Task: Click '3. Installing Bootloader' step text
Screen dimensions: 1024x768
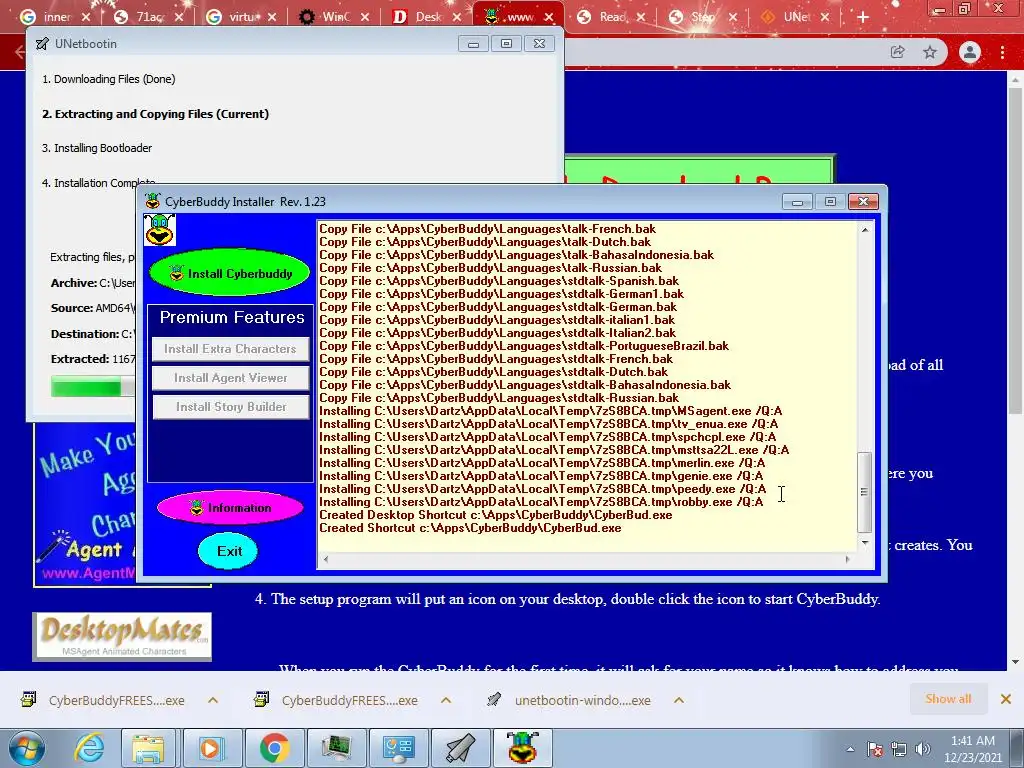Action: [x=97, y=148]
